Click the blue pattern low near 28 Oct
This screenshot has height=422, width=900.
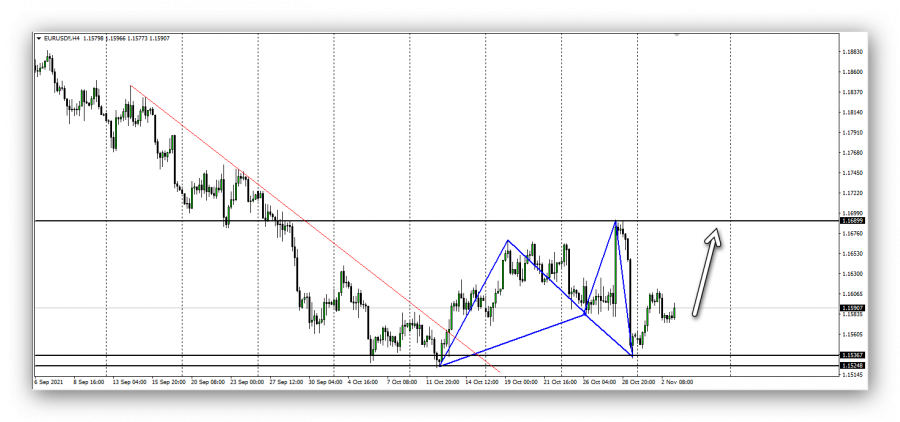coord(633,356)
